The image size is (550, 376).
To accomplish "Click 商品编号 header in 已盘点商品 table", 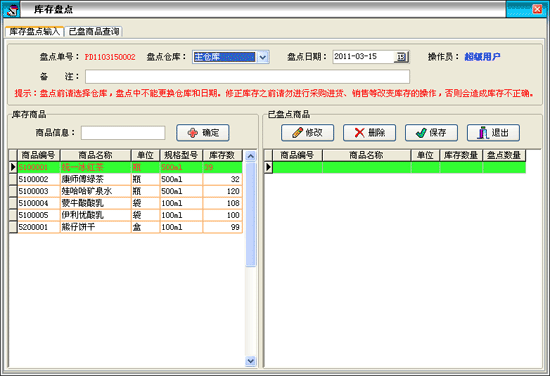I will click(x=297, y=155).
